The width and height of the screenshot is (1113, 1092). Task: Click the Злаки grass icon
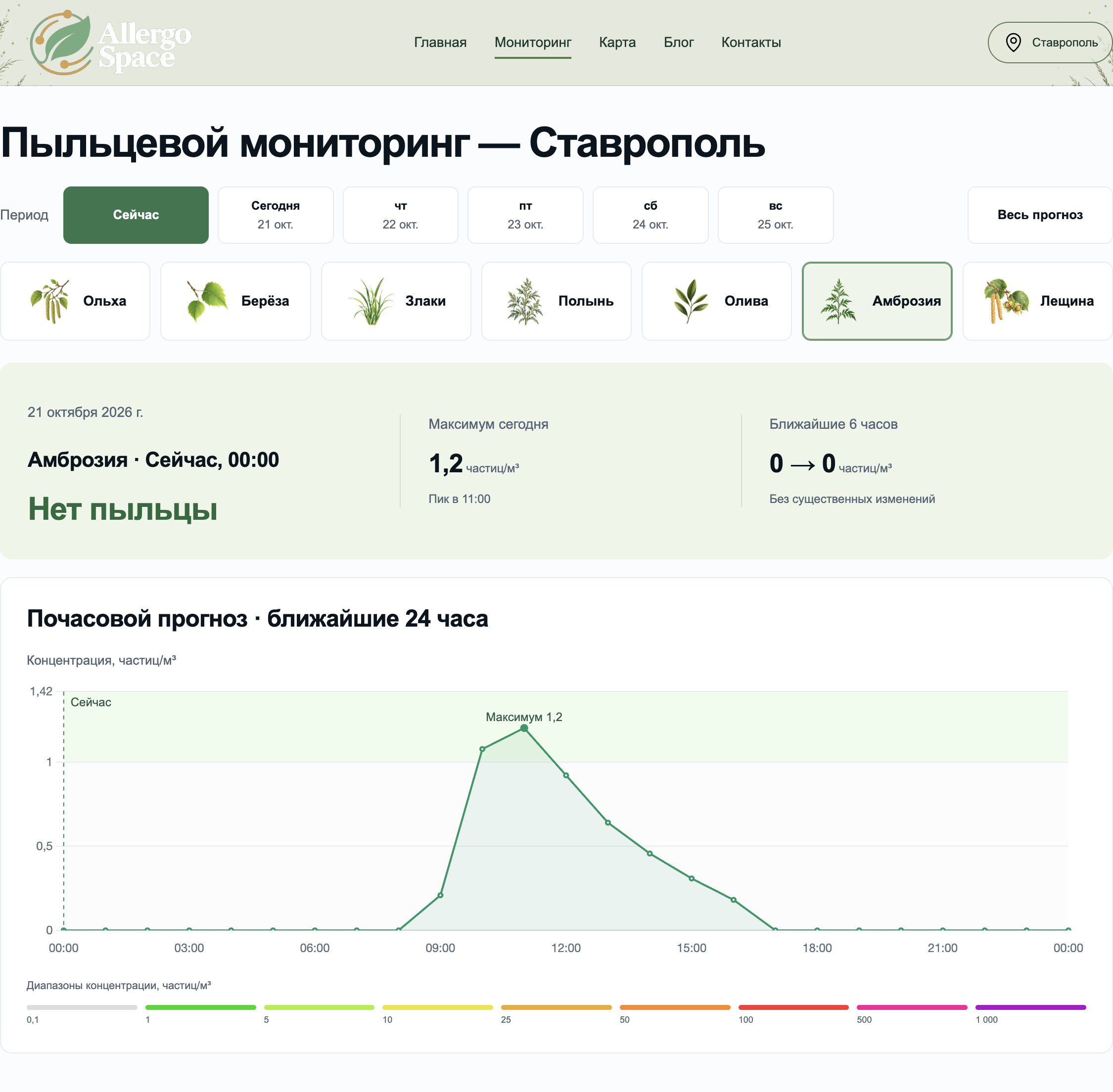[x=371, y=301]
